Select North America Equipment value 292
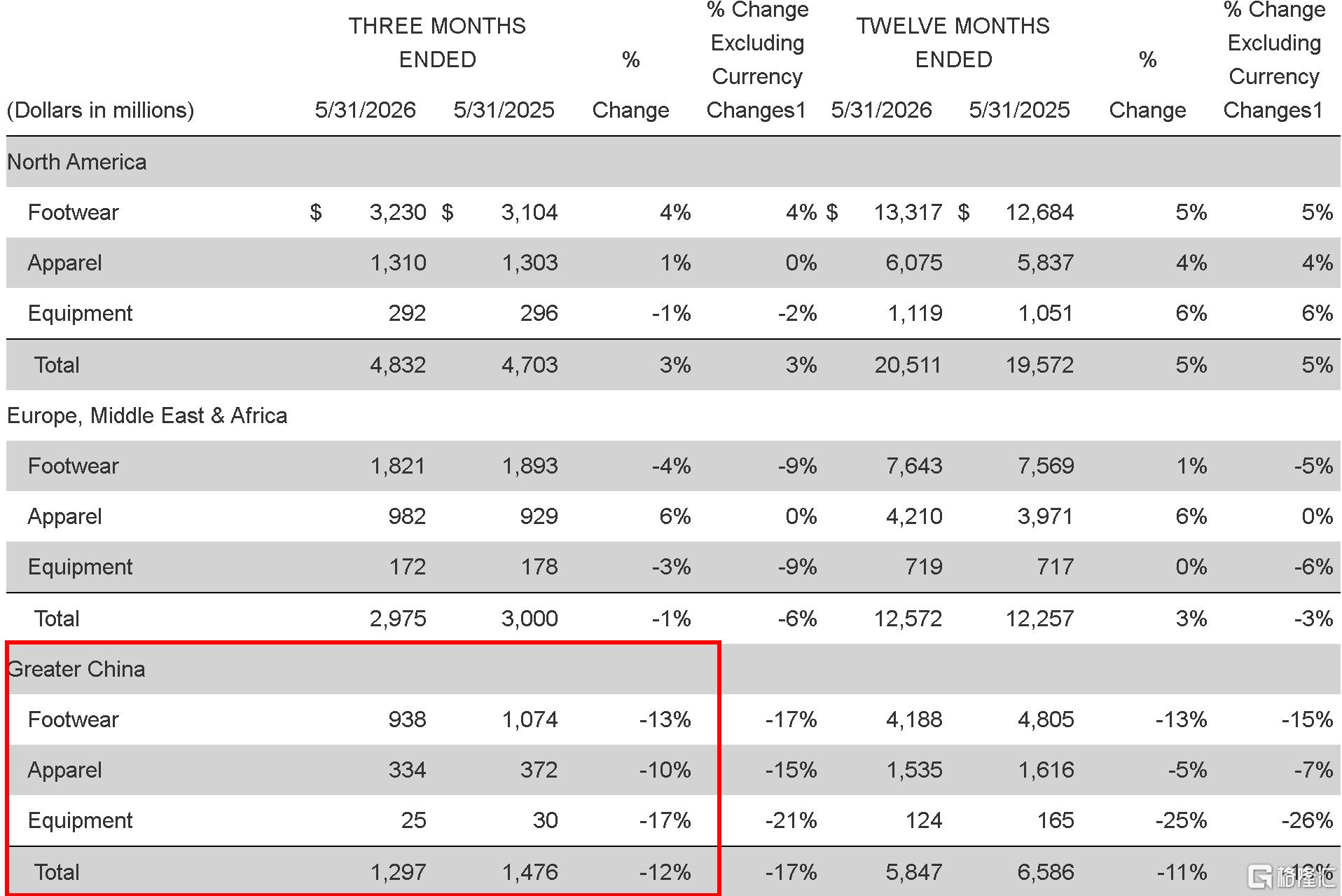This screenshot has height=896, width=1342. pyautogui.click(x=407, y=313)
